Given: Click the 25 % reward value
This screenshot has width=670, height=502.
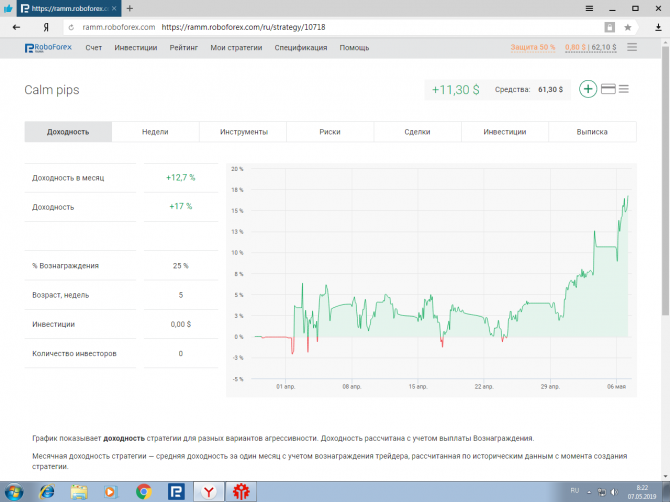Looking at the screenshot, I should coord(181,266).
